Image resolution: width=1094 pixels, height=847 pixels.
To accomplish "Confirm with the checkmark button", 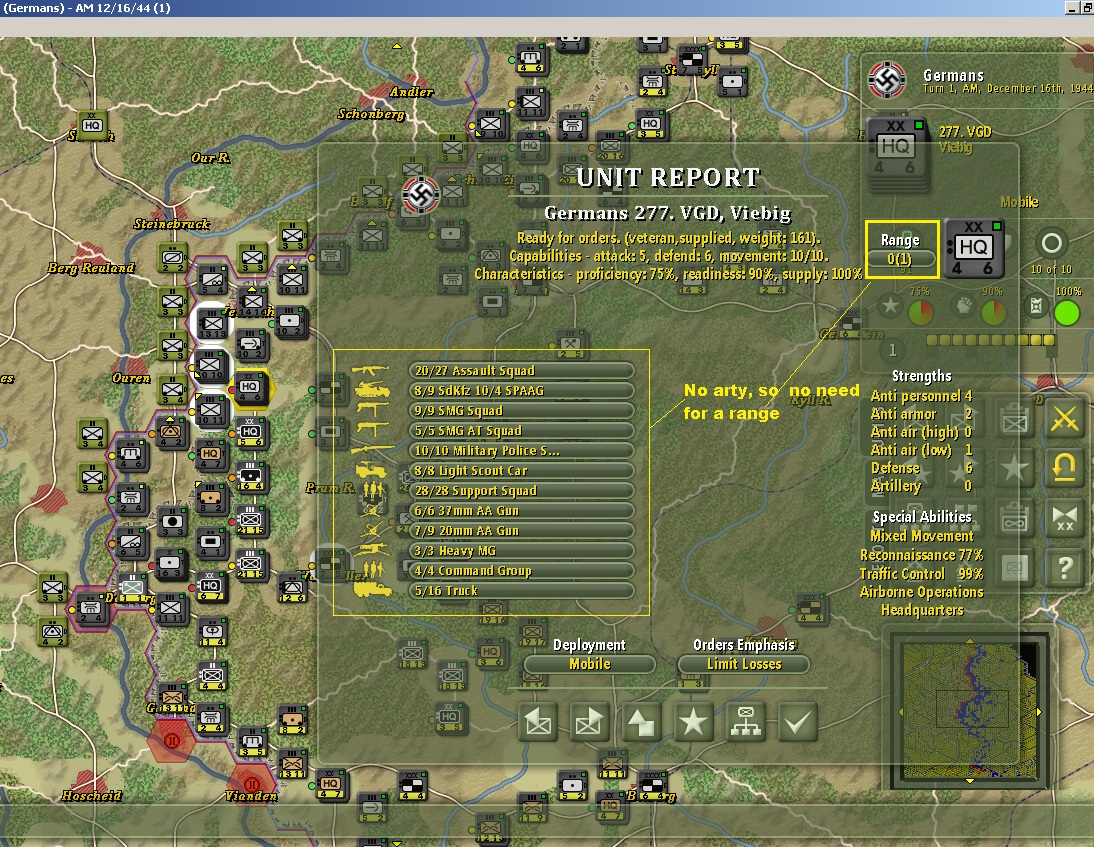I will click(x=797, y=722).
